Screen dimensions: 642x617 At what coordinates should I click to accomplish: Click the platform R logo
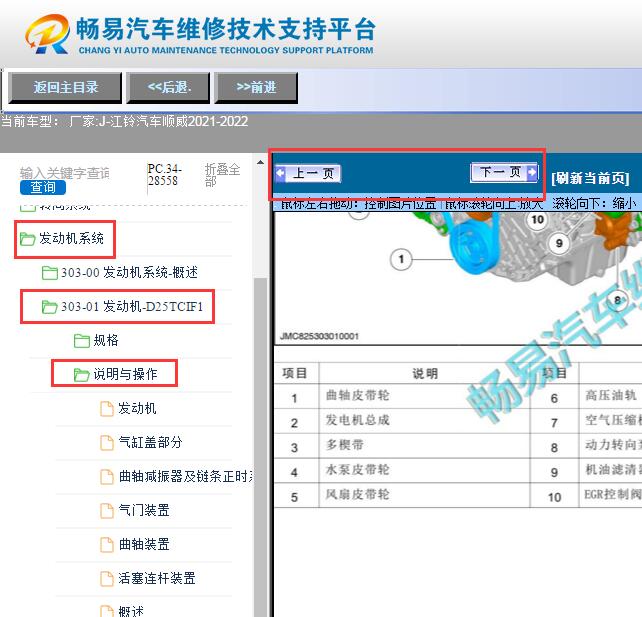click(47, 34)
